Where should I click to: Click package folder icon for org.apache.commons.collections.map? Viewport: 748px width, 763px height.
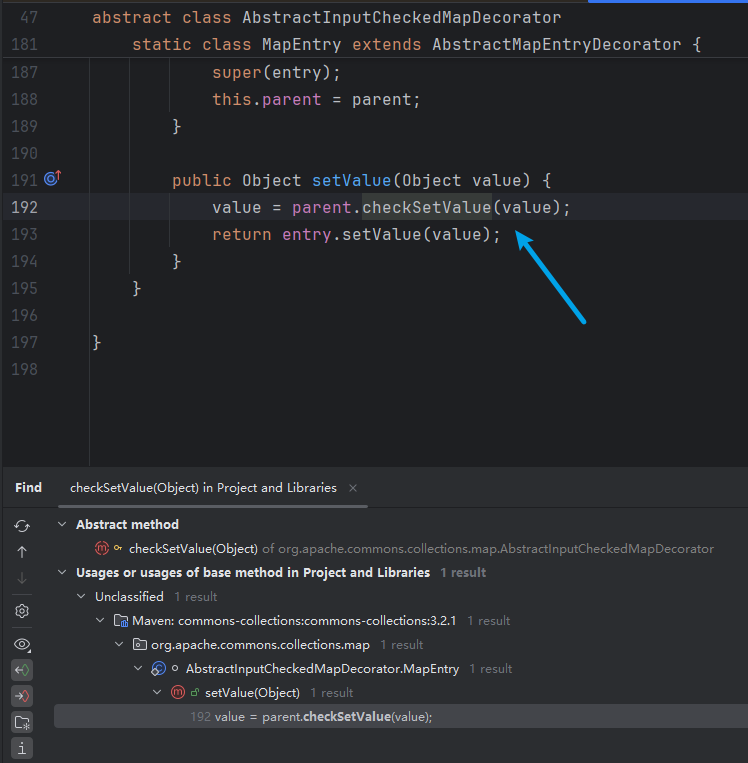coord(140,644)
